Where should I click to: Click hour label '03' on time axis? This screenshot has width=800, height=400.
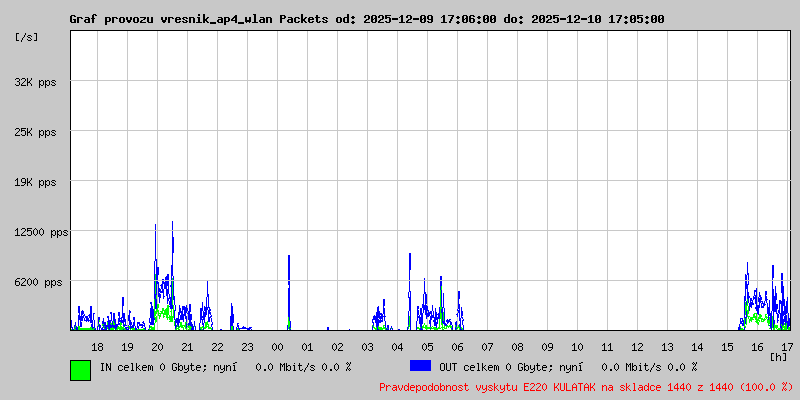367,347
